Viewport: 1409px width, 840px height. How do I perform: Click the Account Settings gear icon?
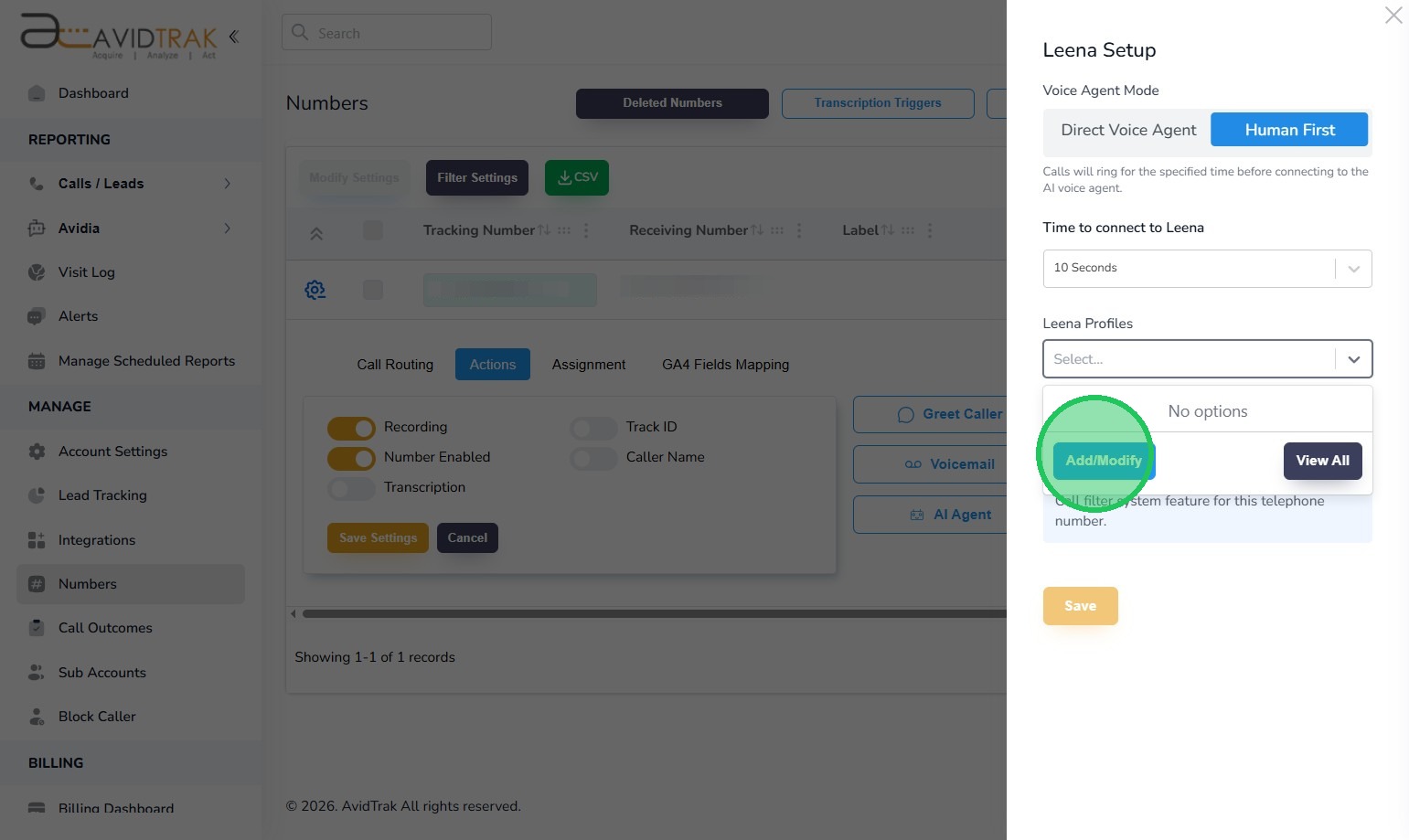tap(37, 452)
